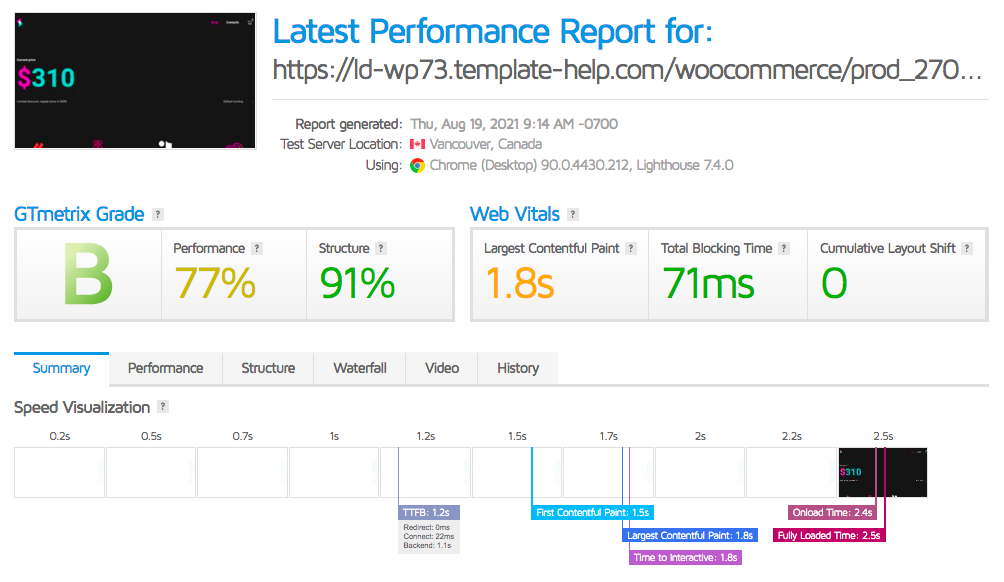1004x582 pixels.
Task: Click the help icon next to Structure score
Action: [x=381, y=249]
